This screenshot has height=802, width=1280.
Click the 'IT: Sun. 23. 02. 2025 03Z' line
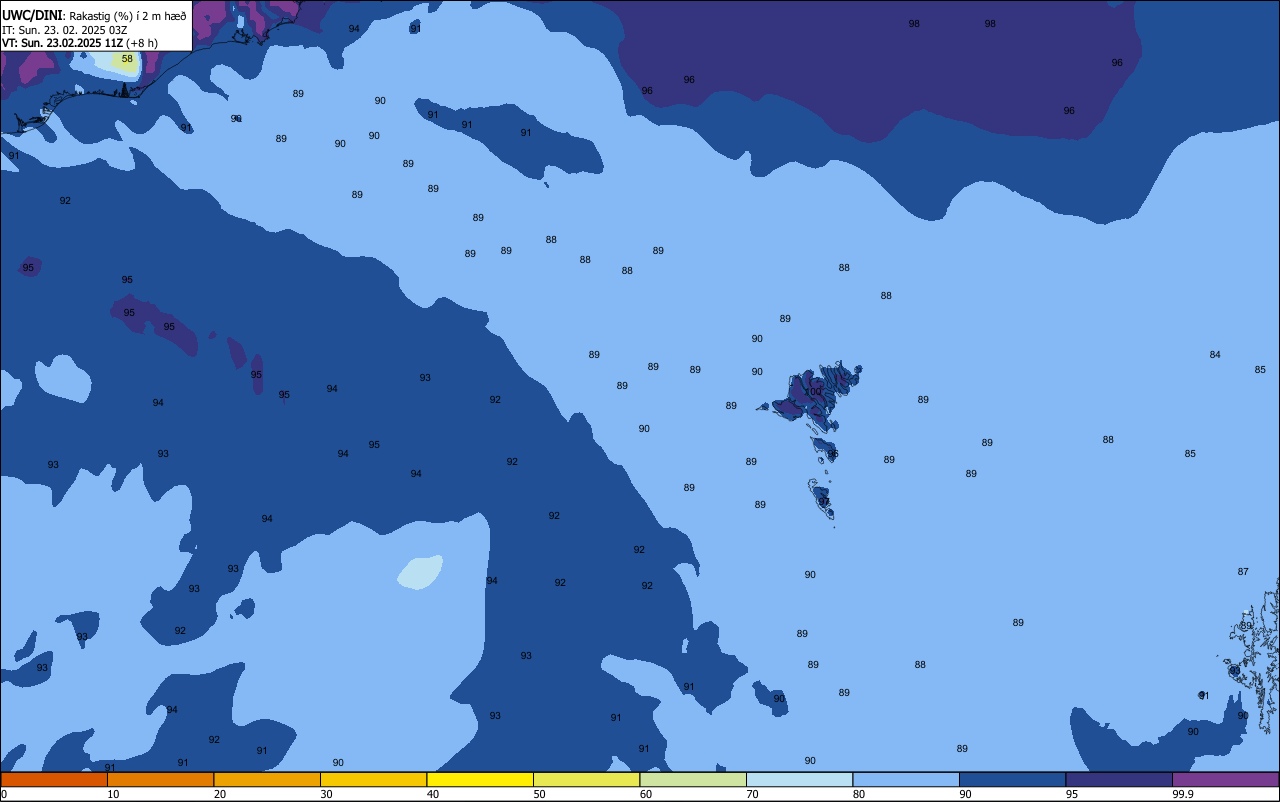tap(64, 30)
